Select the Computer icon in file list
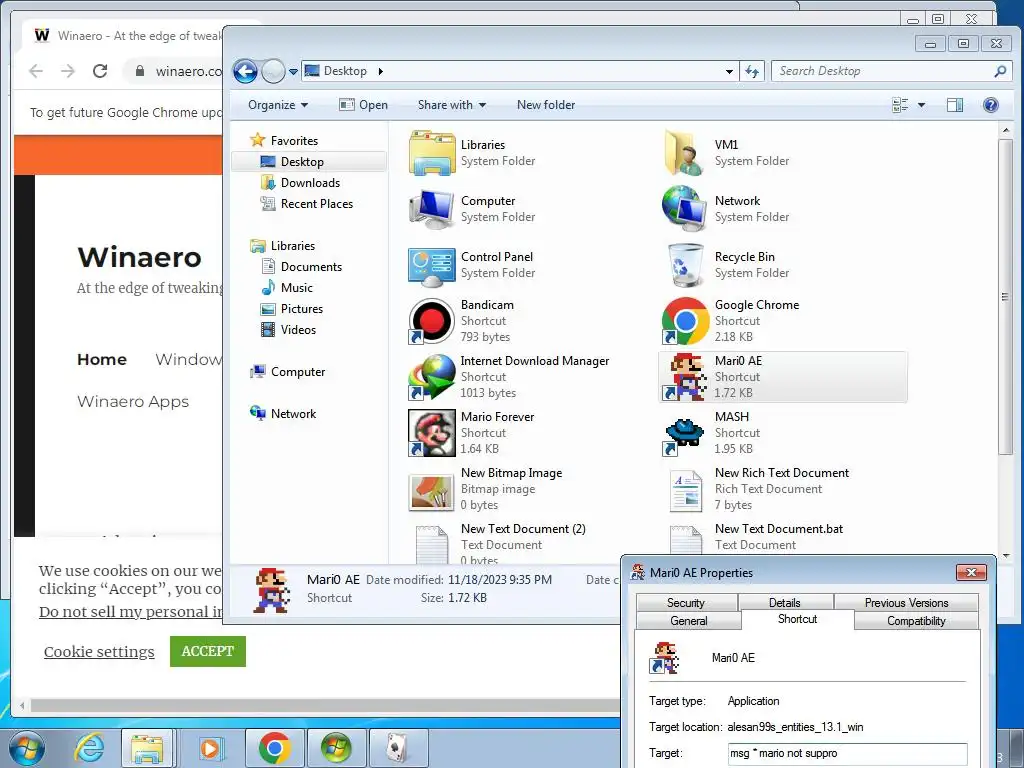Viewport: 1024px width, 768px height. coord(432,209)
